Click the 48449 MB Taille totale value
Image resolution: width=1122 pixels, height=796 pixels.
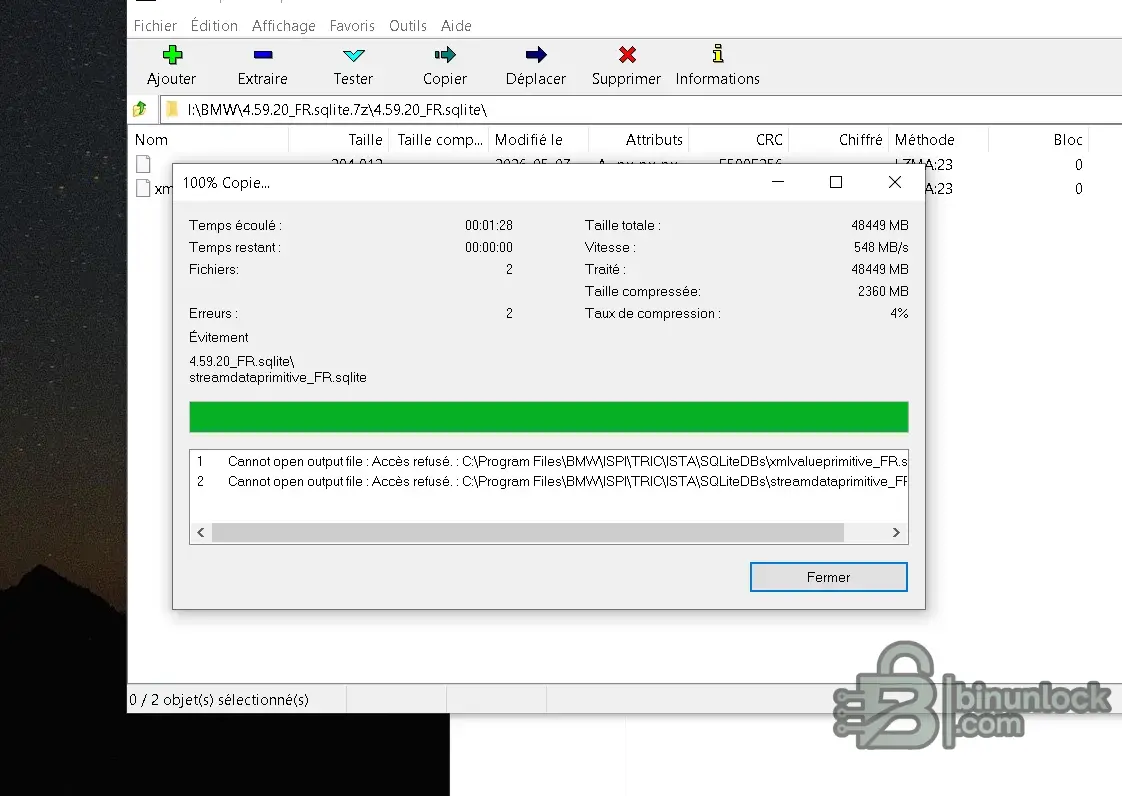(879, 225)
